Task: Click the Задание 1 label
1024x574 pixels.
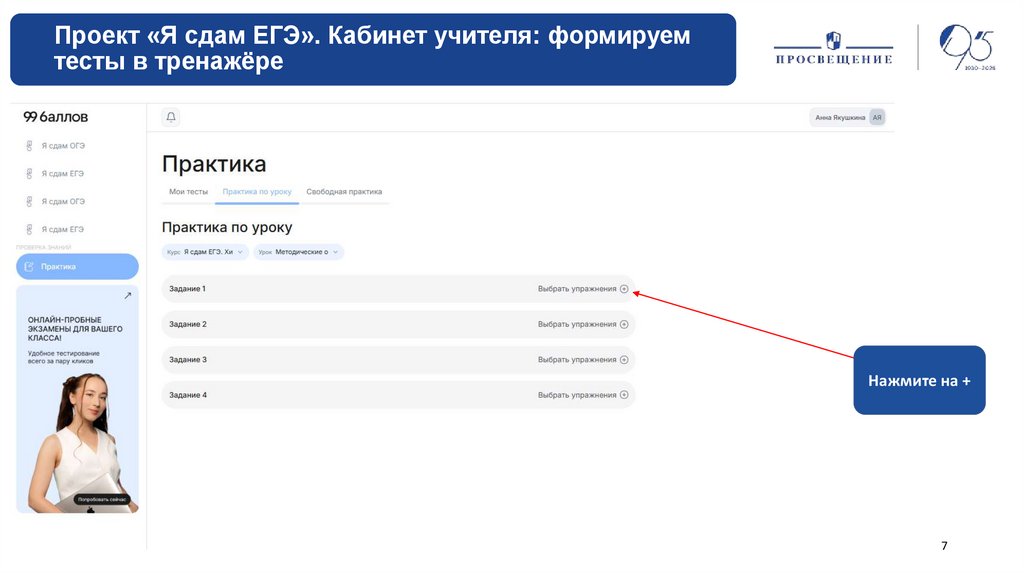Action: 187,289
